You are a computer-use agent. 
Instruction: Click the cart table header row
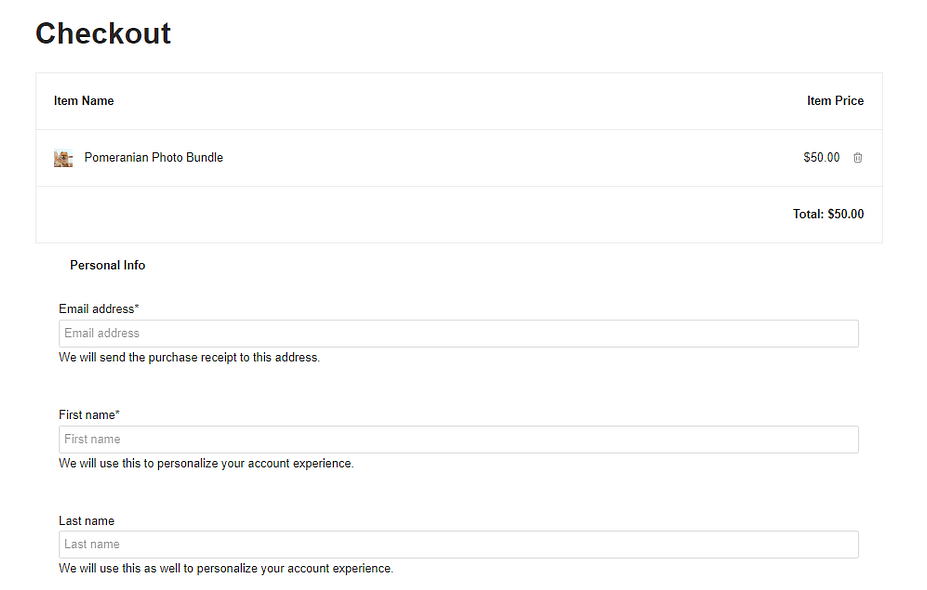pyautogui.click(x=459, y=101)
